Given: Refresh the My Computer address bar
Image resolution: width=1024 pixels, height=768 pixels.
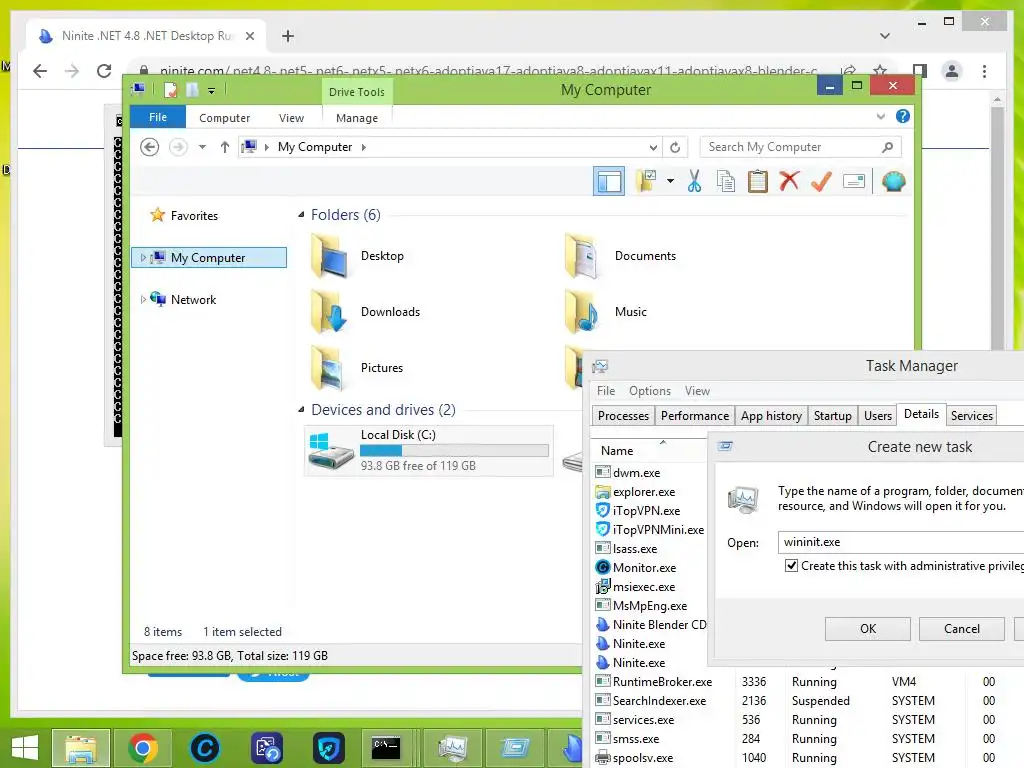Looking at the screenshot, I should click(675, 148).
